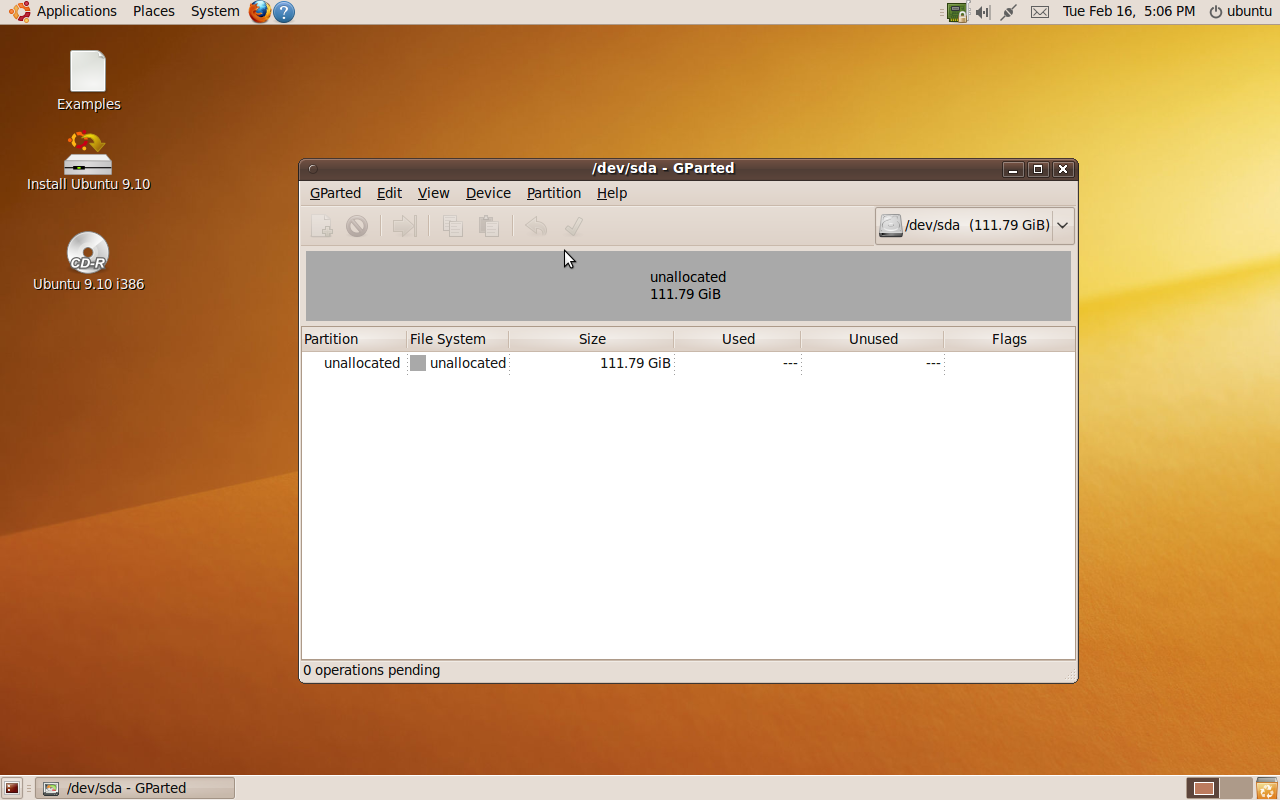Open the Trash icon in bottom panel
This screenshot has width=1280, height=800.
click(1266, 788)
